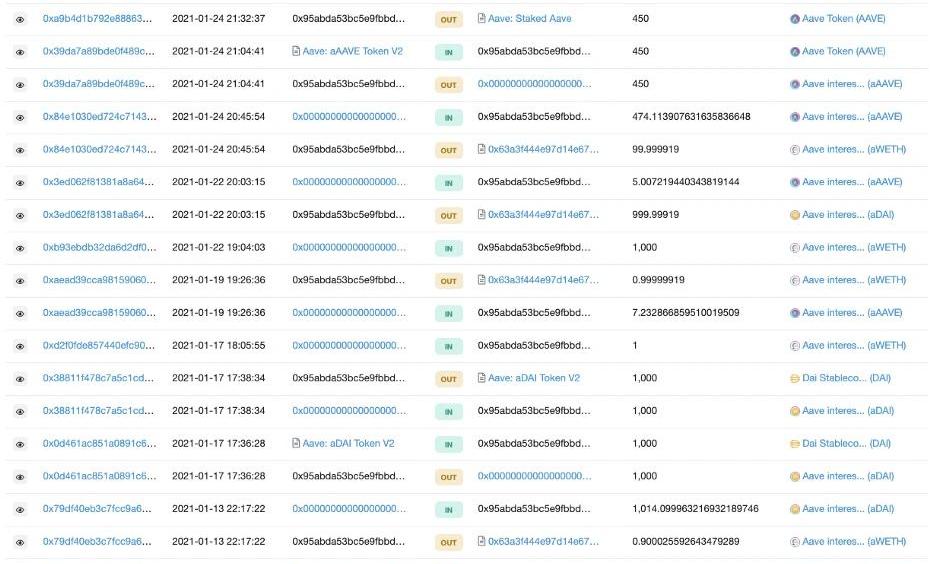Open hash 0x3ed062f81381a8a64 in the OUT row

[98, 214]
